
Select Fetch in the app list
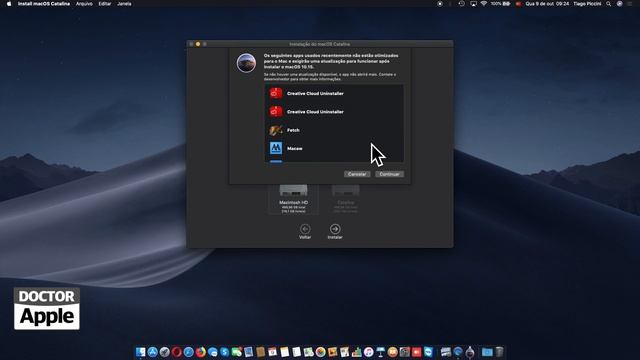click(334, 130)
